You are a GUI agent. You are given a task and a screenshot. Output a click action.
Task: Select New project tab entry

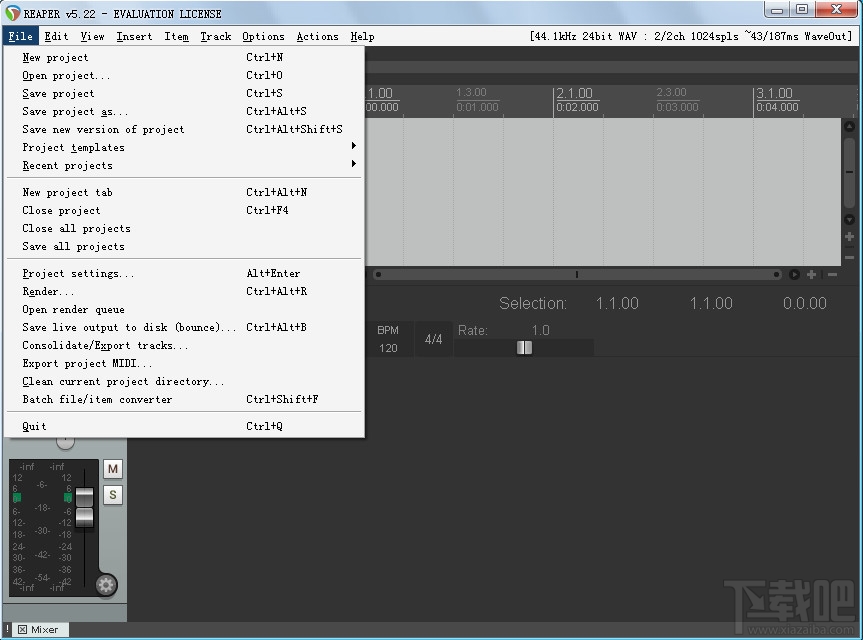coord(184,192)
